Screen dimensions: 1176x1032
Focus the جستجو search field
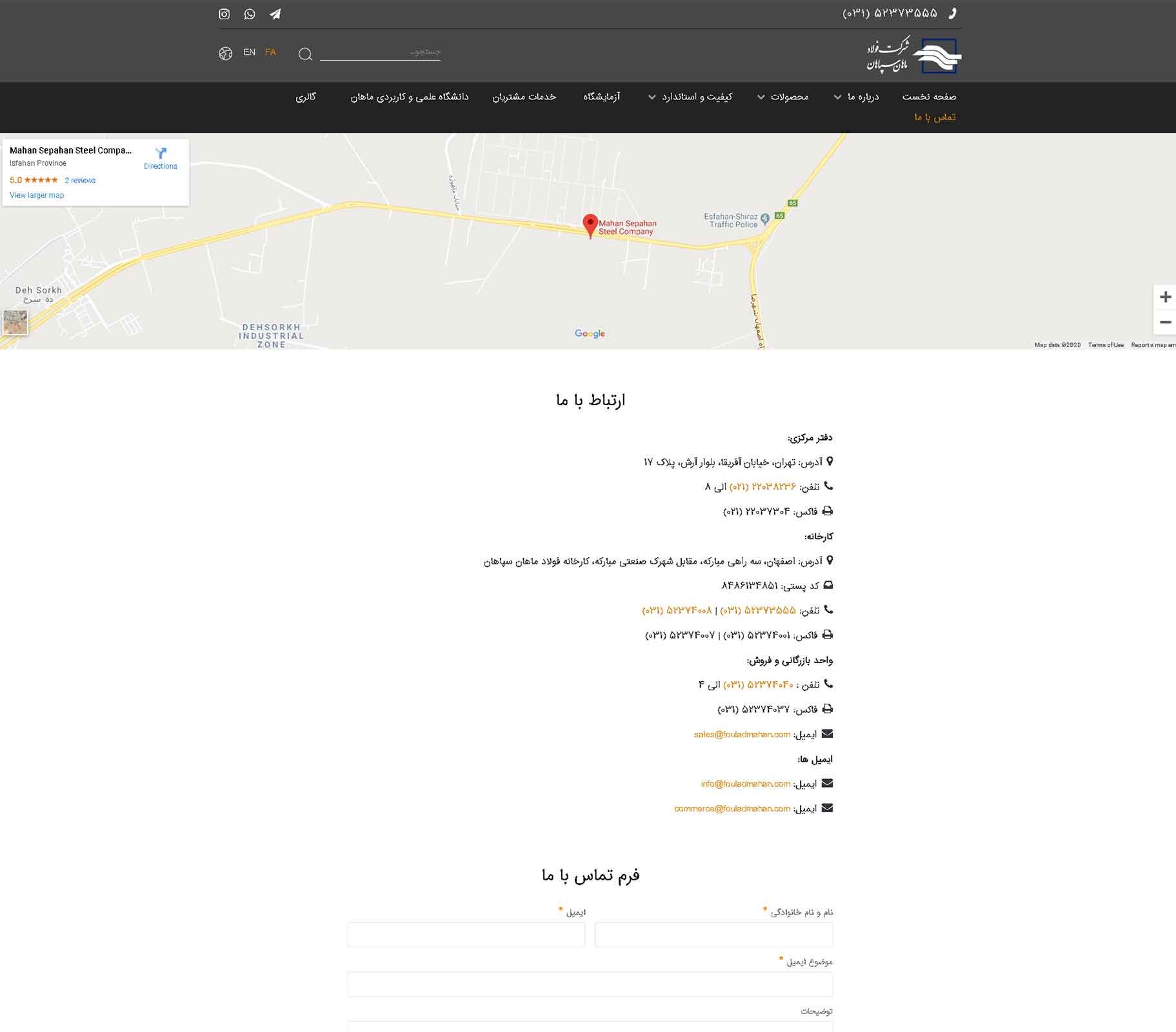point(380,52)
